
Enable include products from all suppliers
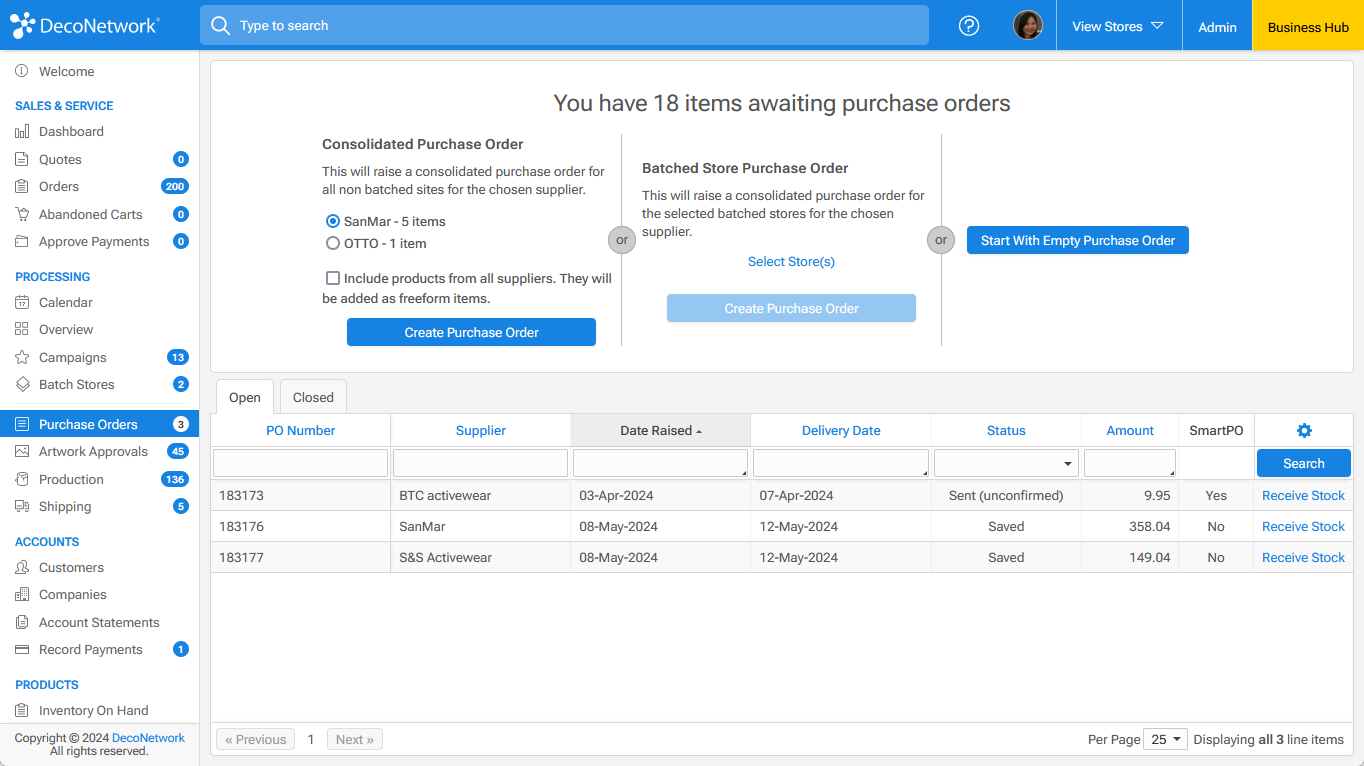(332, 278)
